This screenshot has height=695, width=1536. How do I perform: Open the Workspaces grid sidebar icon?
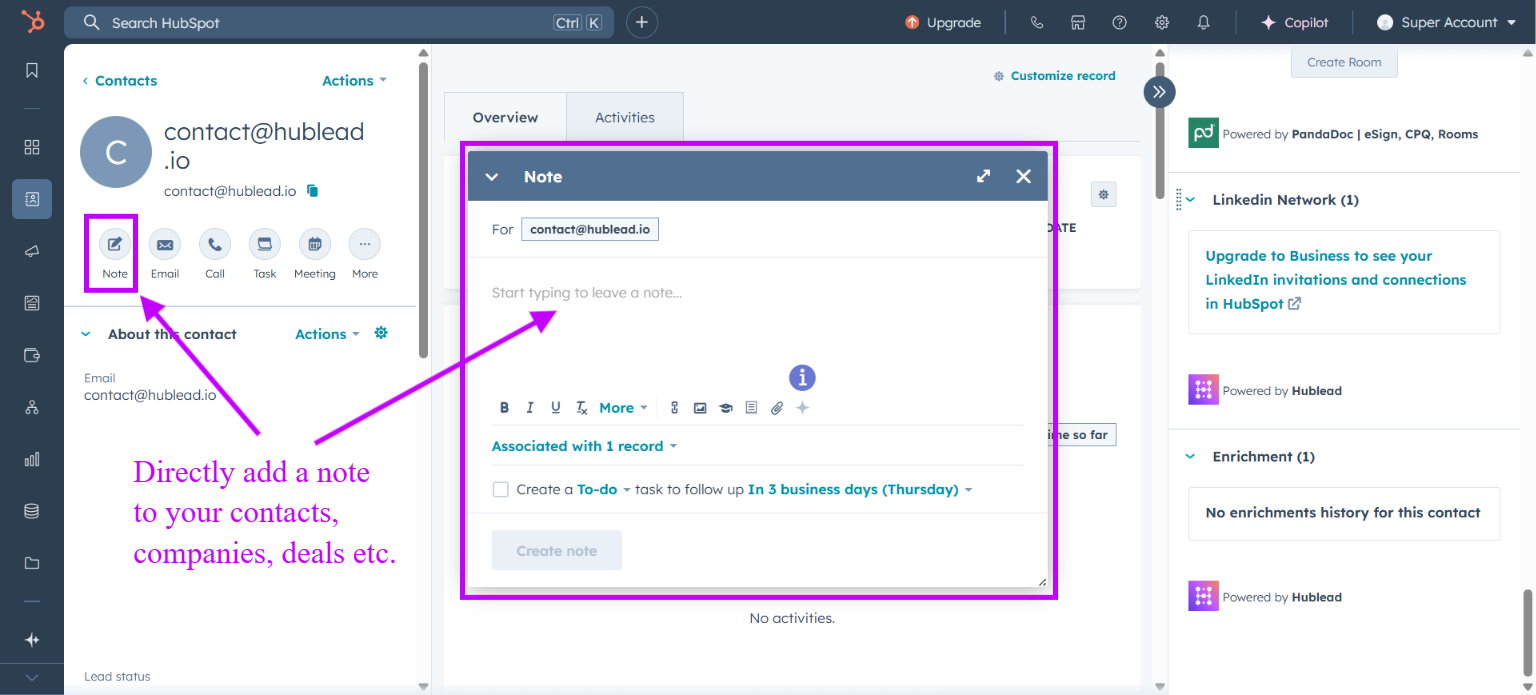pos(32,147)
